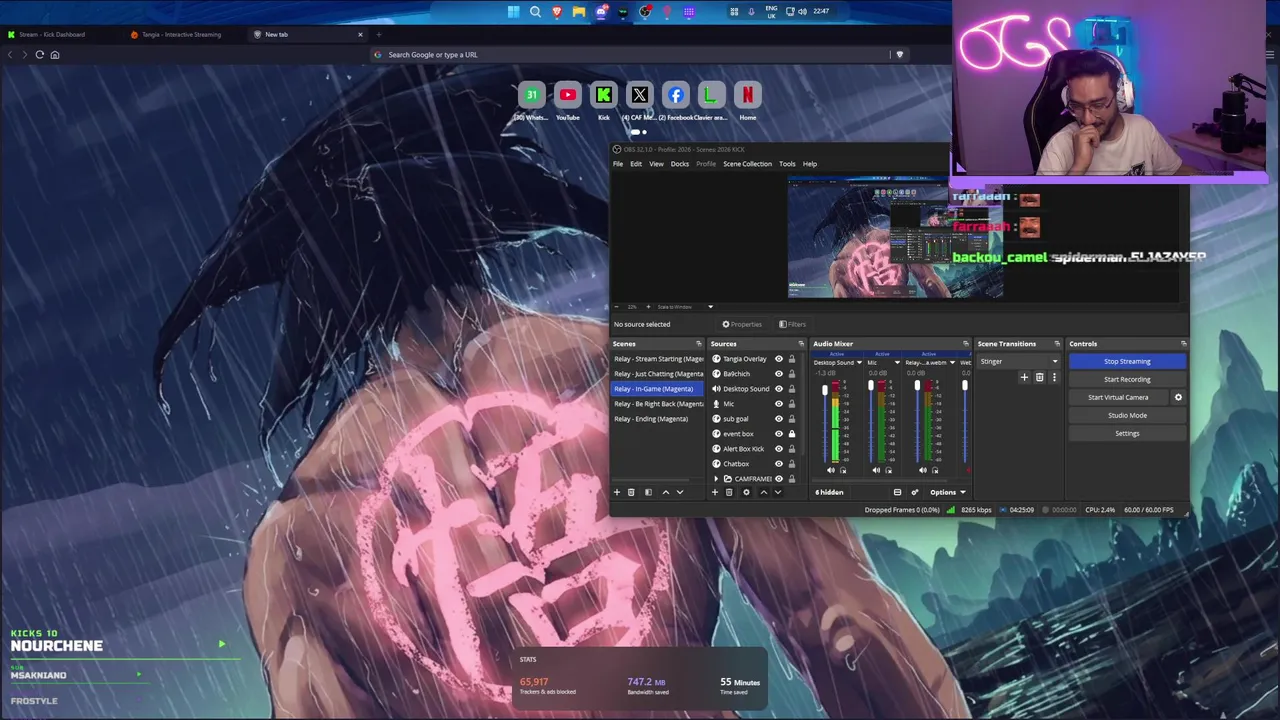Add a new scene in OBS Scenes panel
The width and height of the screenshot is (1280, 720).
click(x=617, y=492)
